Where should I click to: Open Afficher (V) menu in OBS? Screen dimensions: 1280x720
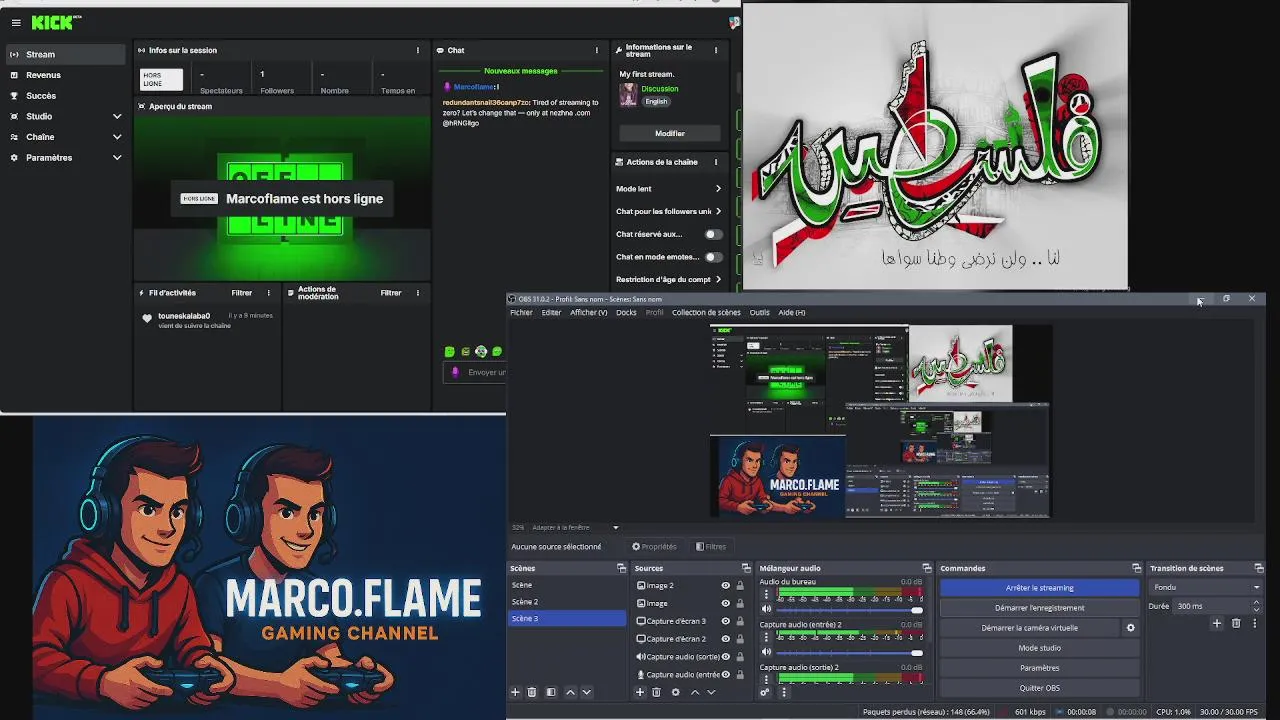(x=588, y=312)
